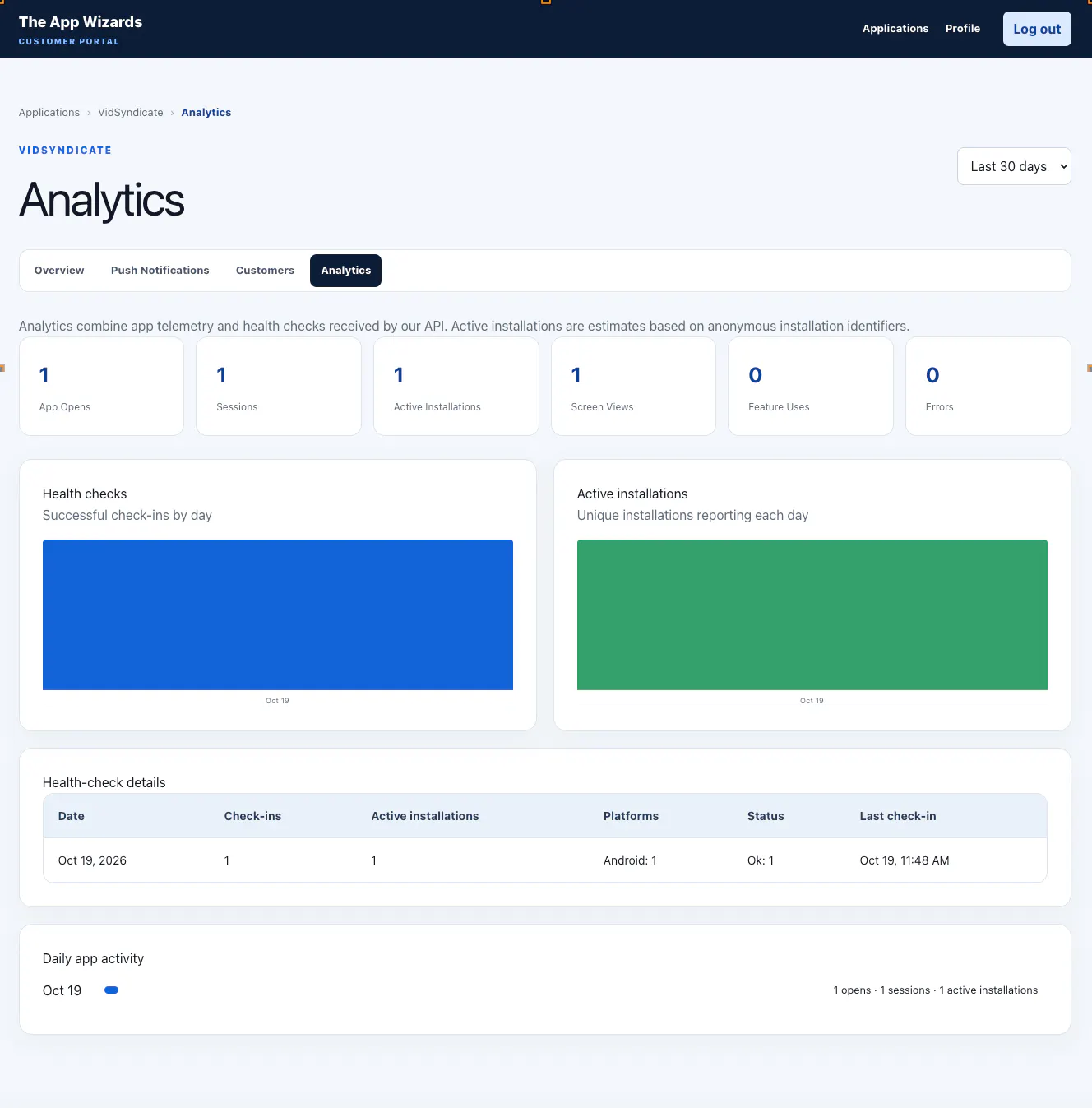Click the Analytics page heading
Screen dimensions: 1092x1108
pyautogui.click(x=102, y=201)
